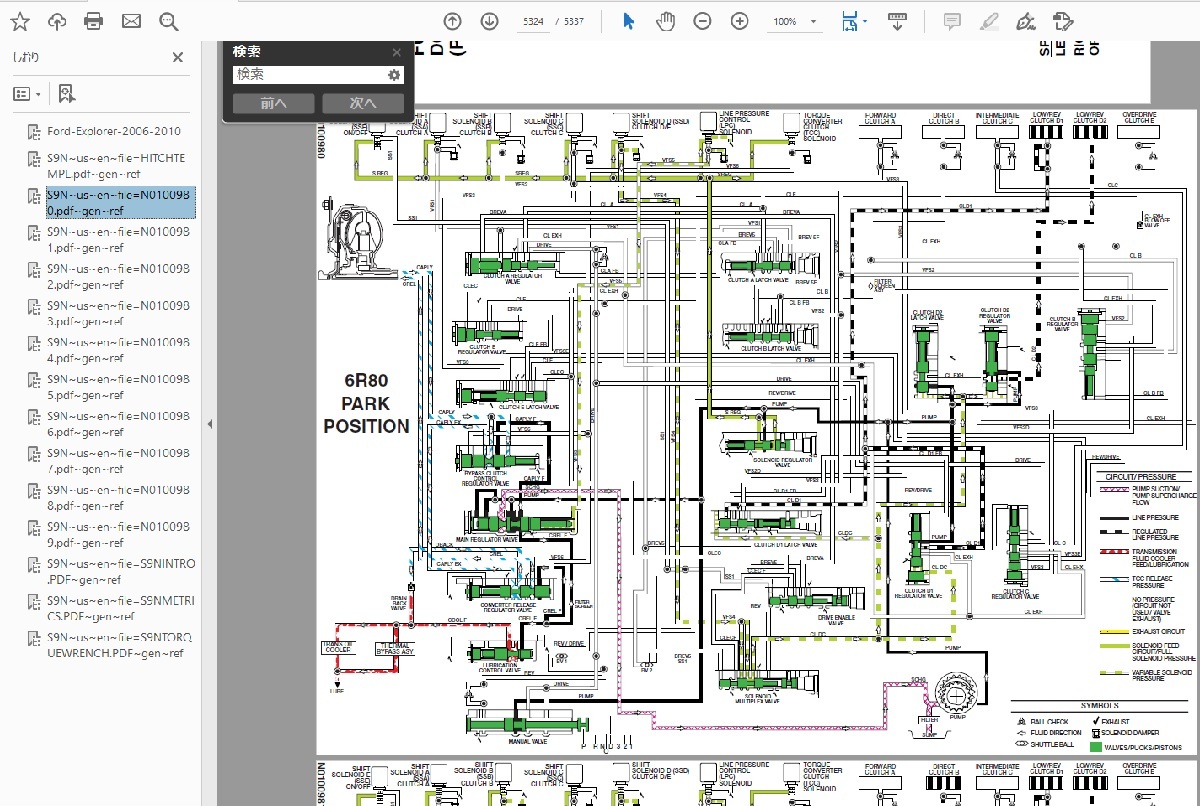
Task: Click the fit page display icon
Action: point(852,21)
